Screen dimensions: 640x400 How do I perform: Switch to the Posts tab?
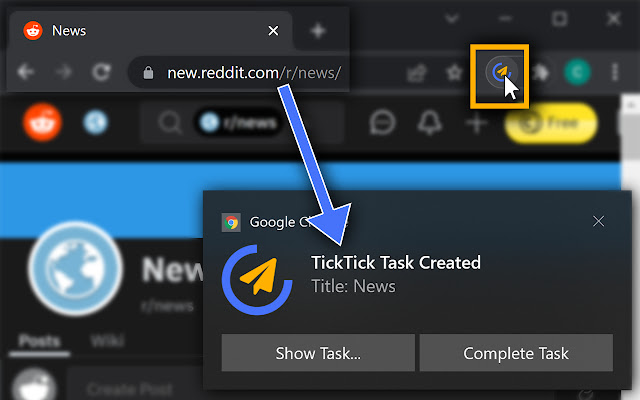(40, 340)
